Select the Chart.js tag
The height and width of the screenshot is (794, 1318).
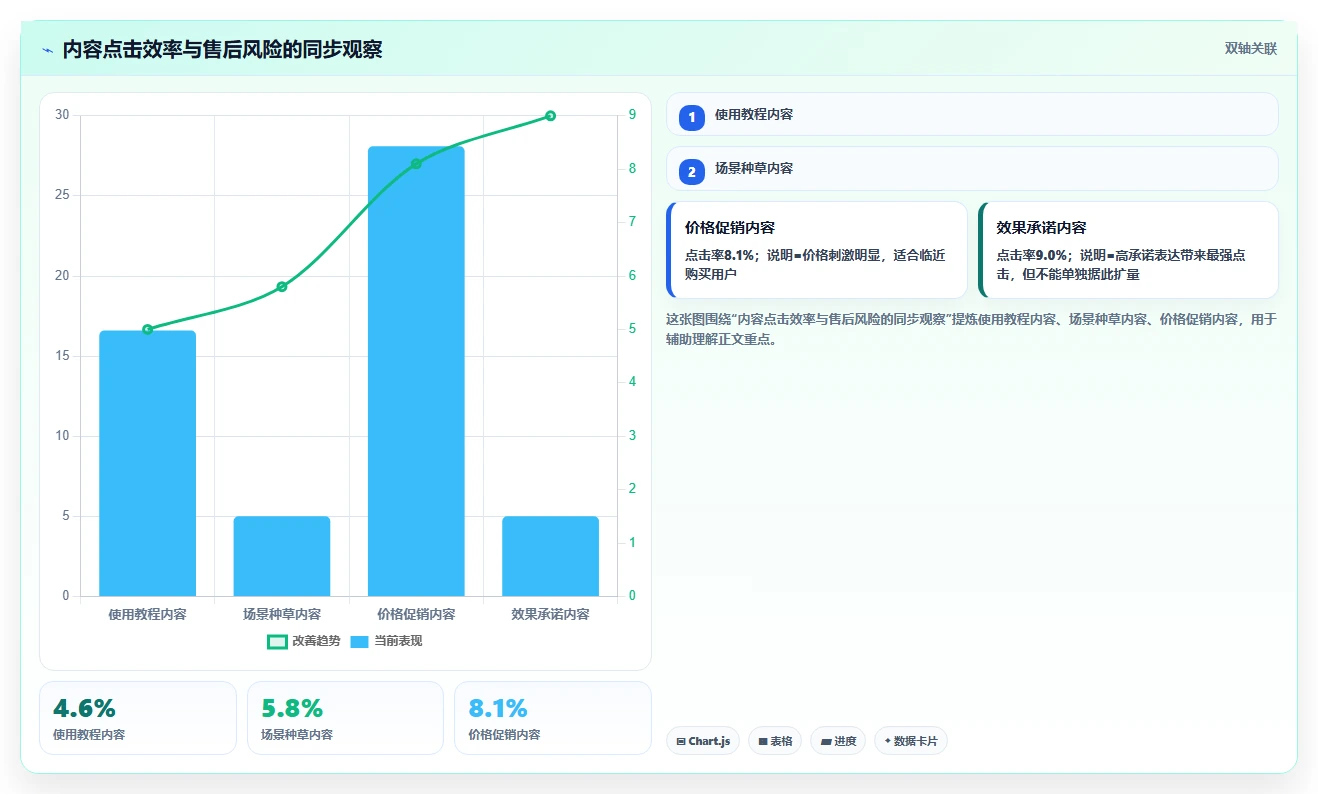click(x=703, y=741)
